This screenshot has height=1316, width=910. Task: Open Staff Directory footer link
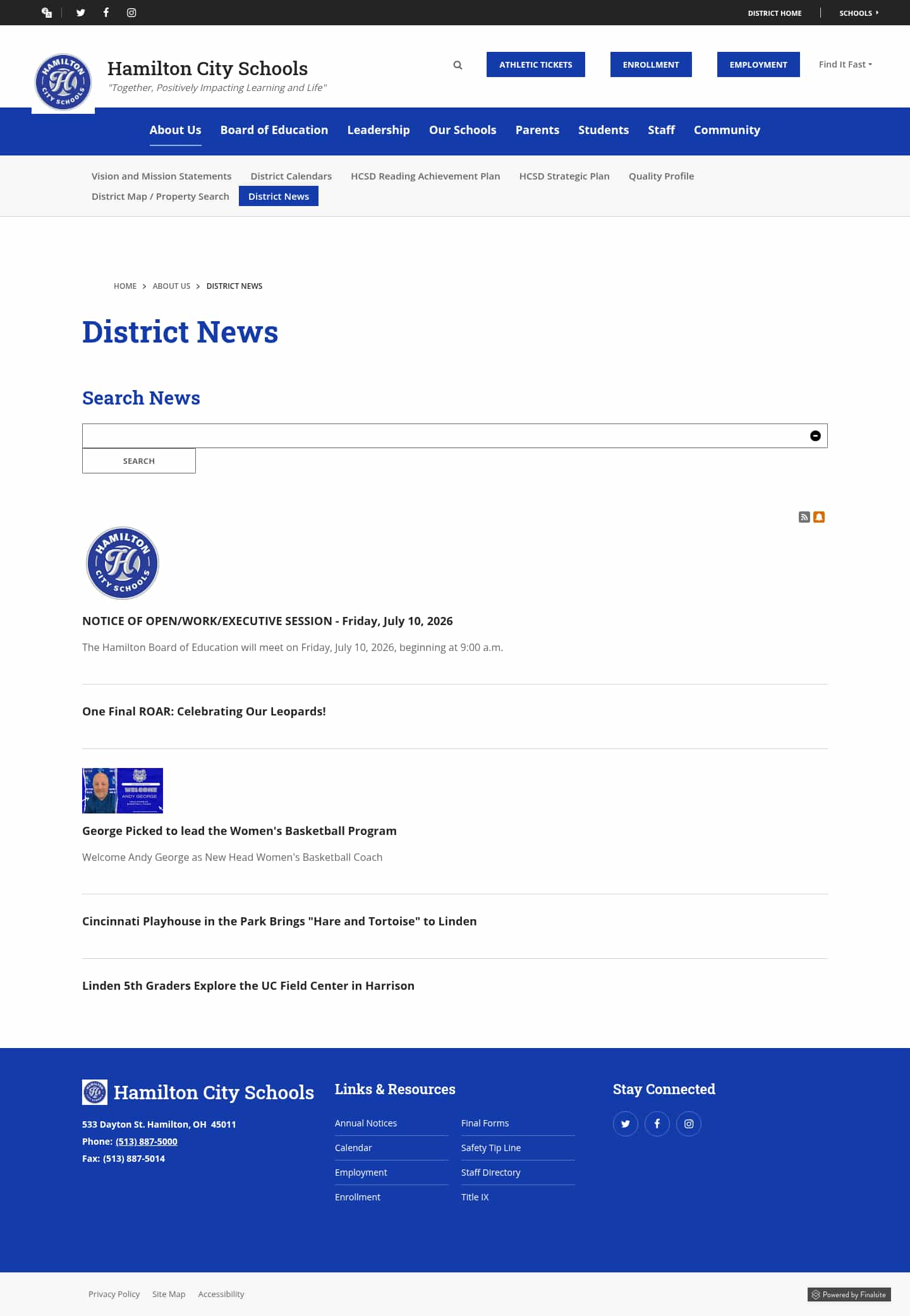click(491, 1173)
